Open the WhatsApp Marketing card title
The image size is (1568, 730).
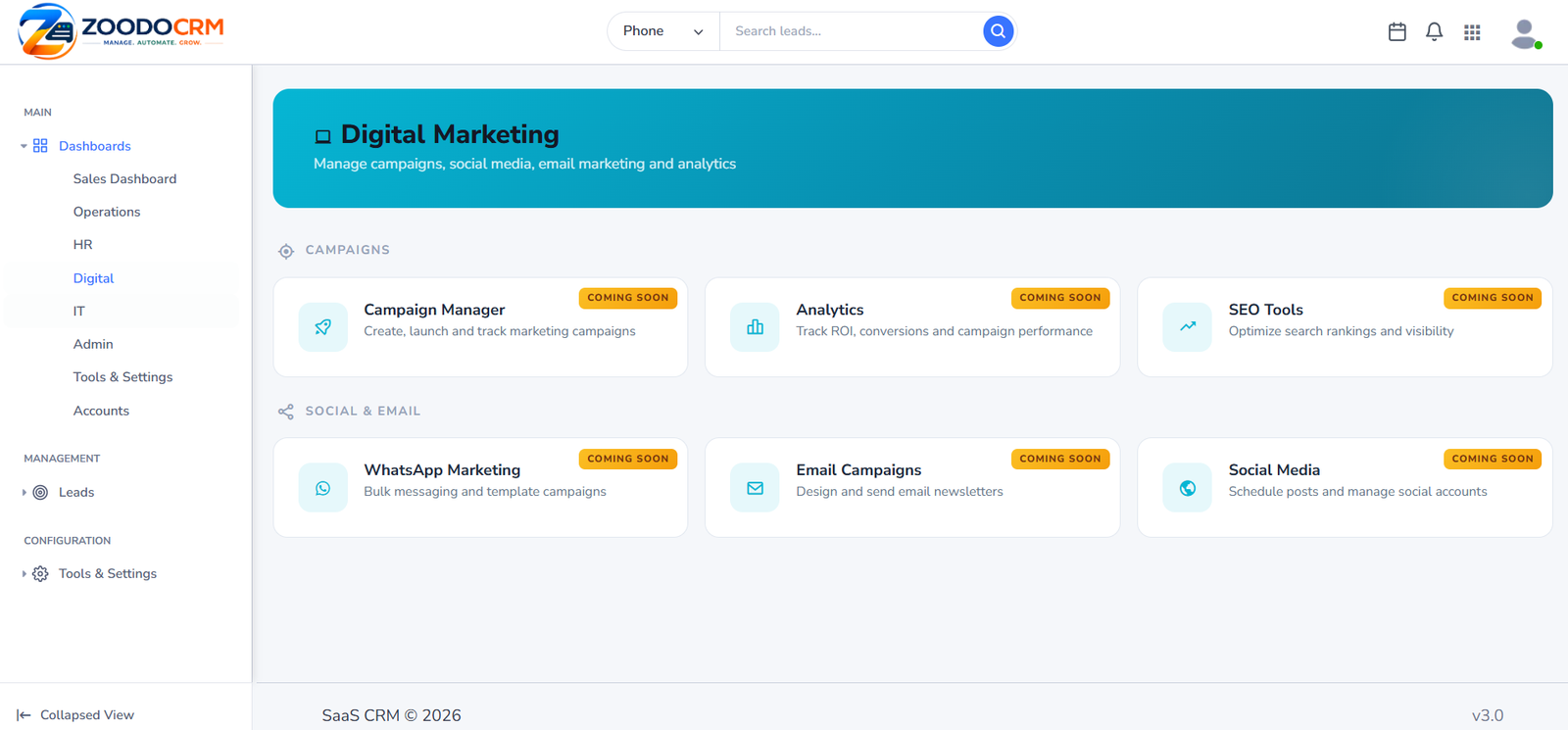(x=442, y=470)
